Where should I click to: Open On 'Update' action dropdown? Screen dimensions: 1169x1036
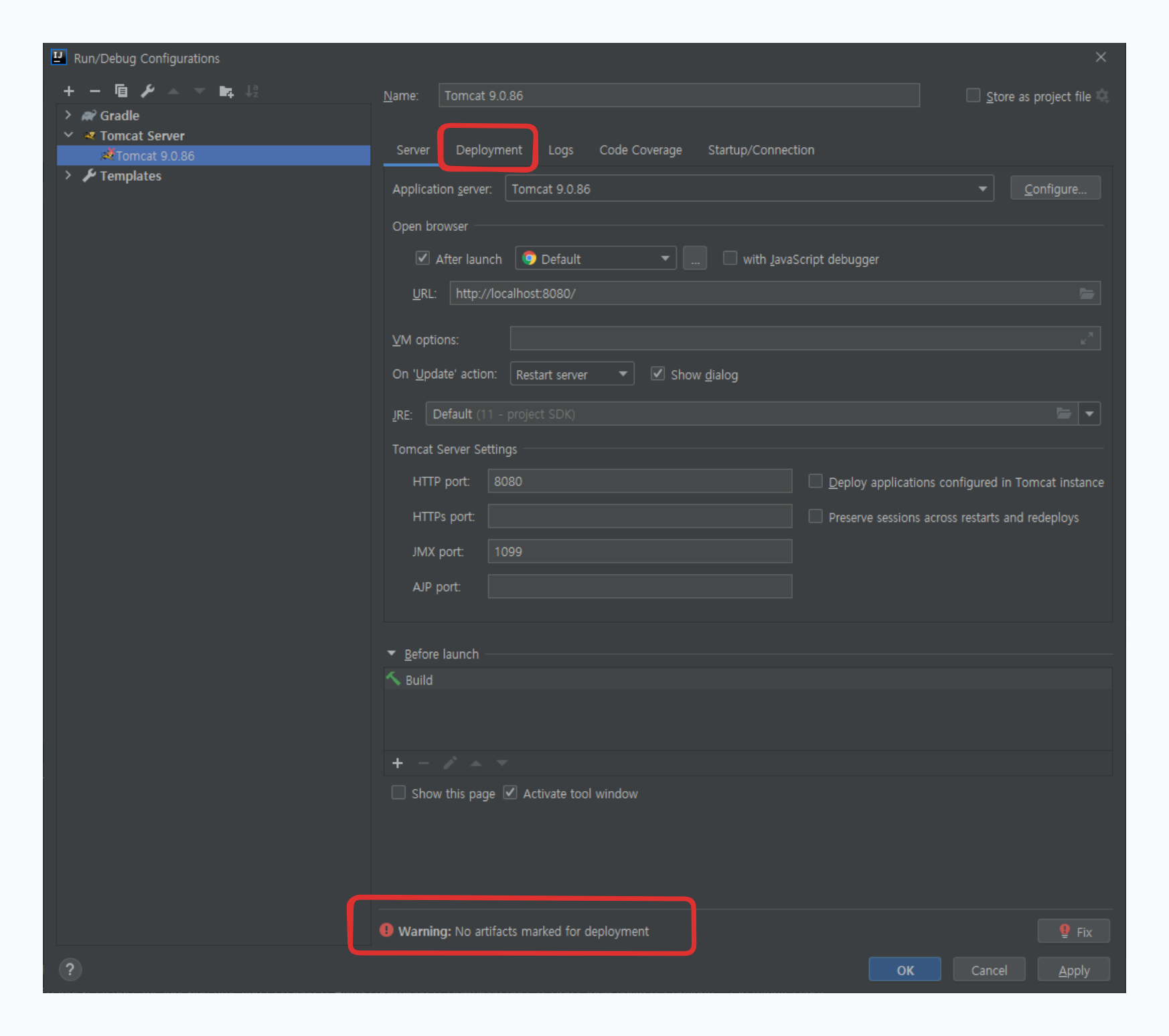tap(572, 374)
